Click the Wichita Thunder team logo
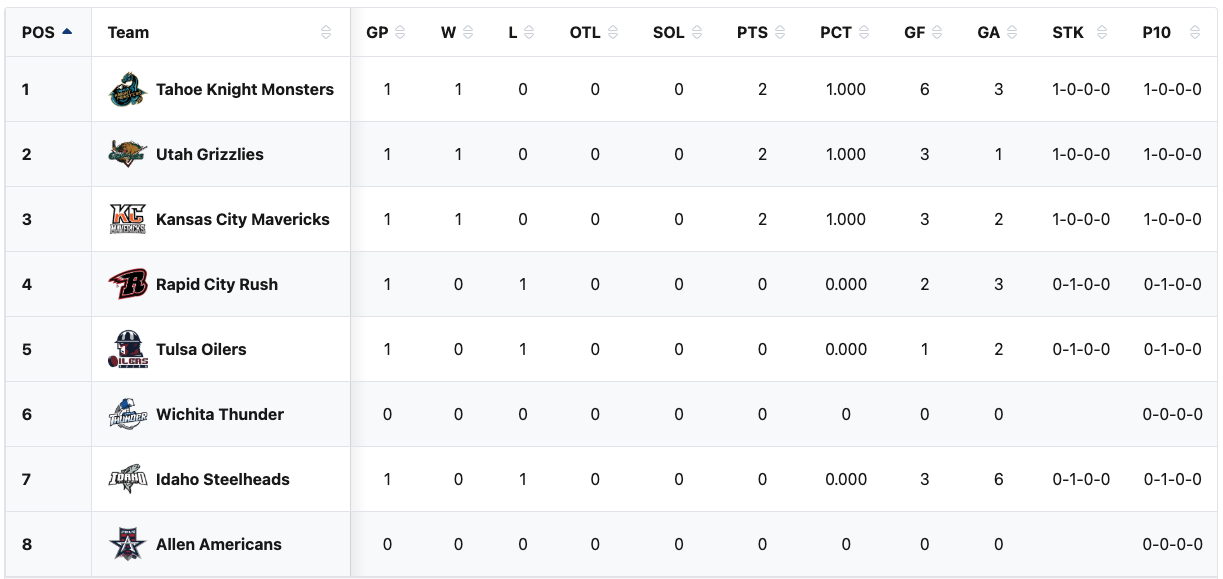The image size is (1223, 579). pyautogui.click(x=128, y=414)
